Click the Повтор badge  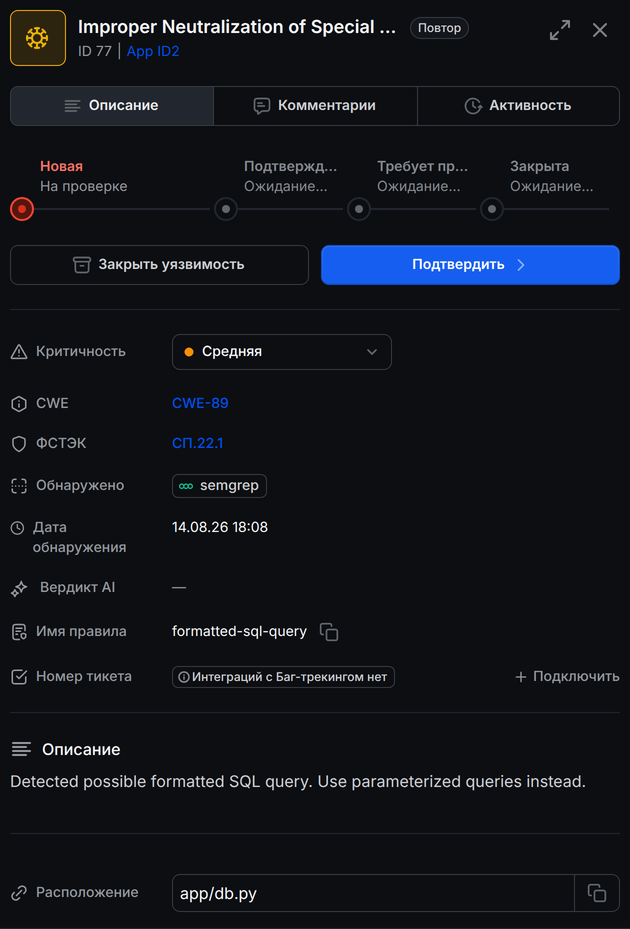(439, 28)
